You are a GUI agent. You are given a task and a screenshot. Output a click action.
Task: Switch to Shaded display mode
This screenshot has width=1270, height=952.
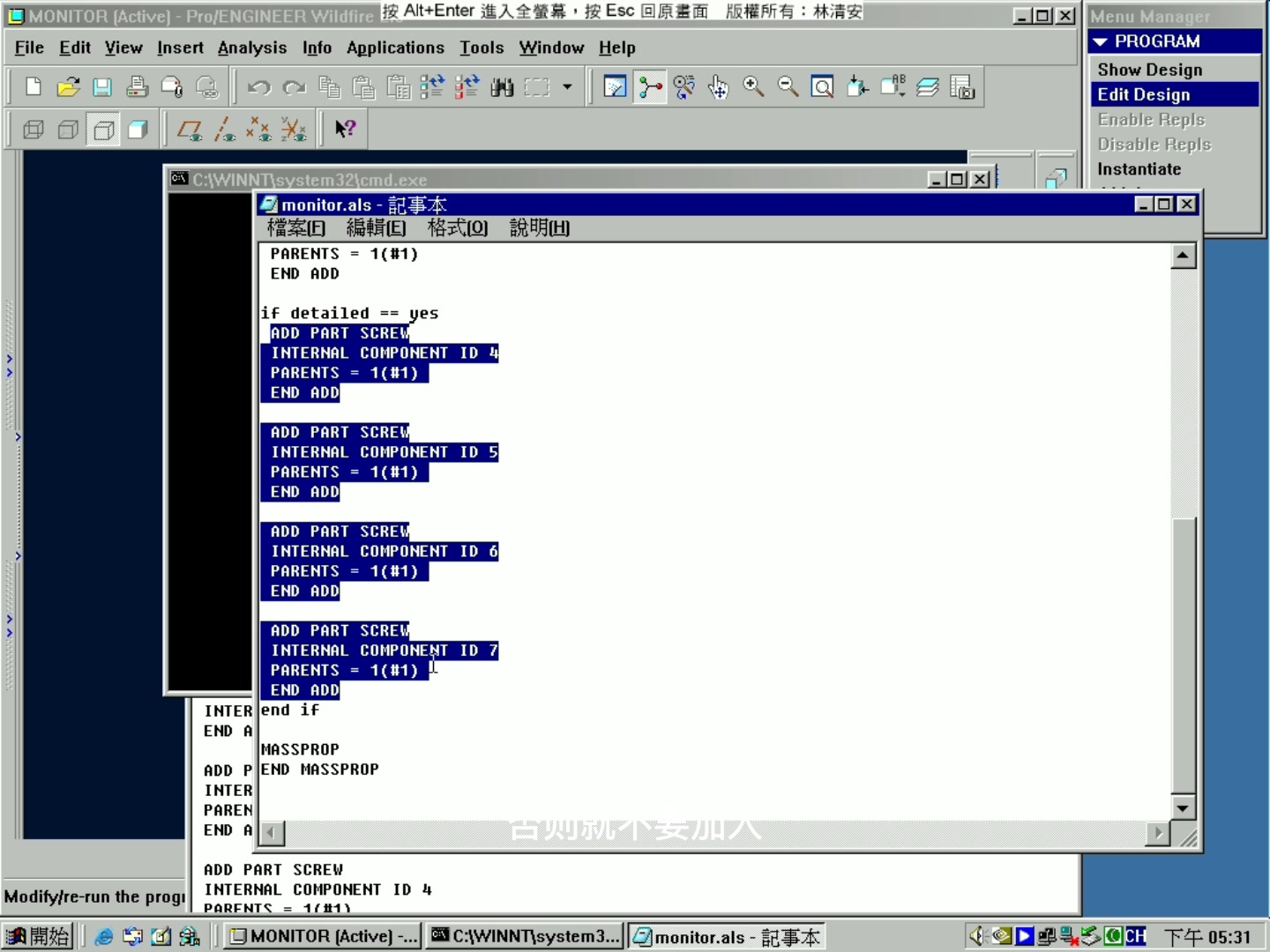(x=138, y=130)
